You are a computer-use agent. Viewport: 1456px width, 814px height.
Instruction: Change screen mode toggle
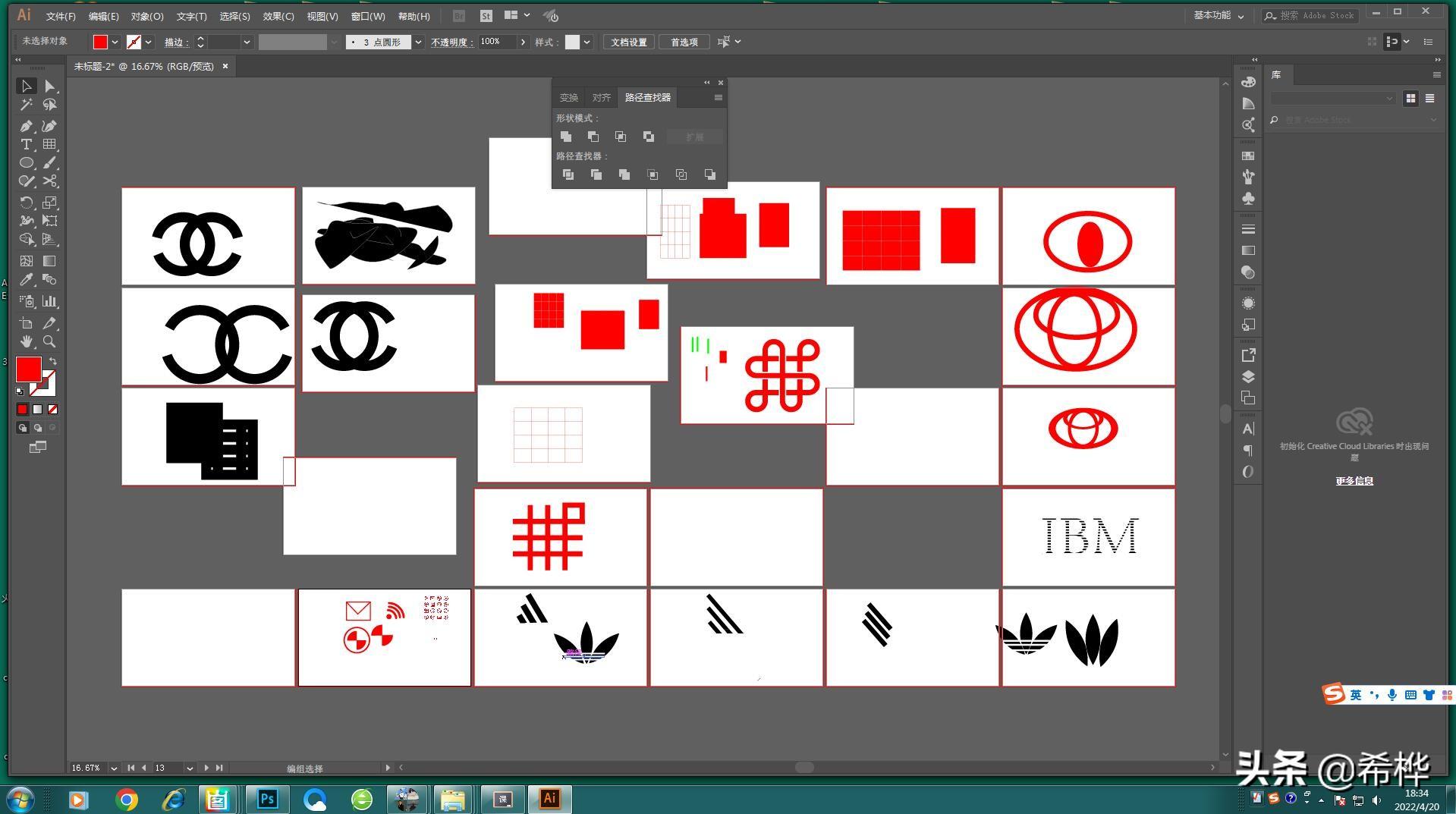click(x=37, y=448)
